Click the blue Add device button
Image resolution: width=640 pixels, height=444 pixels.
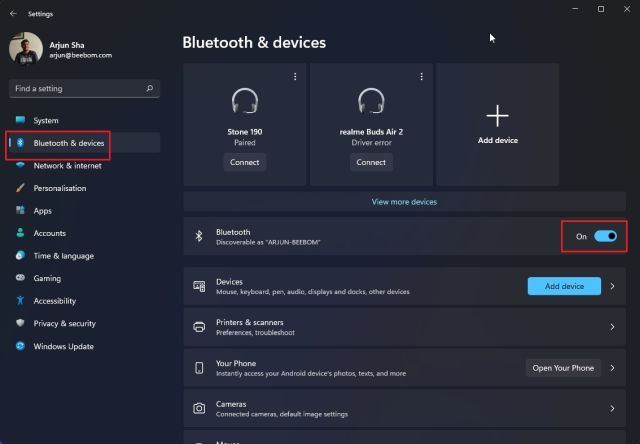[564, 286]
